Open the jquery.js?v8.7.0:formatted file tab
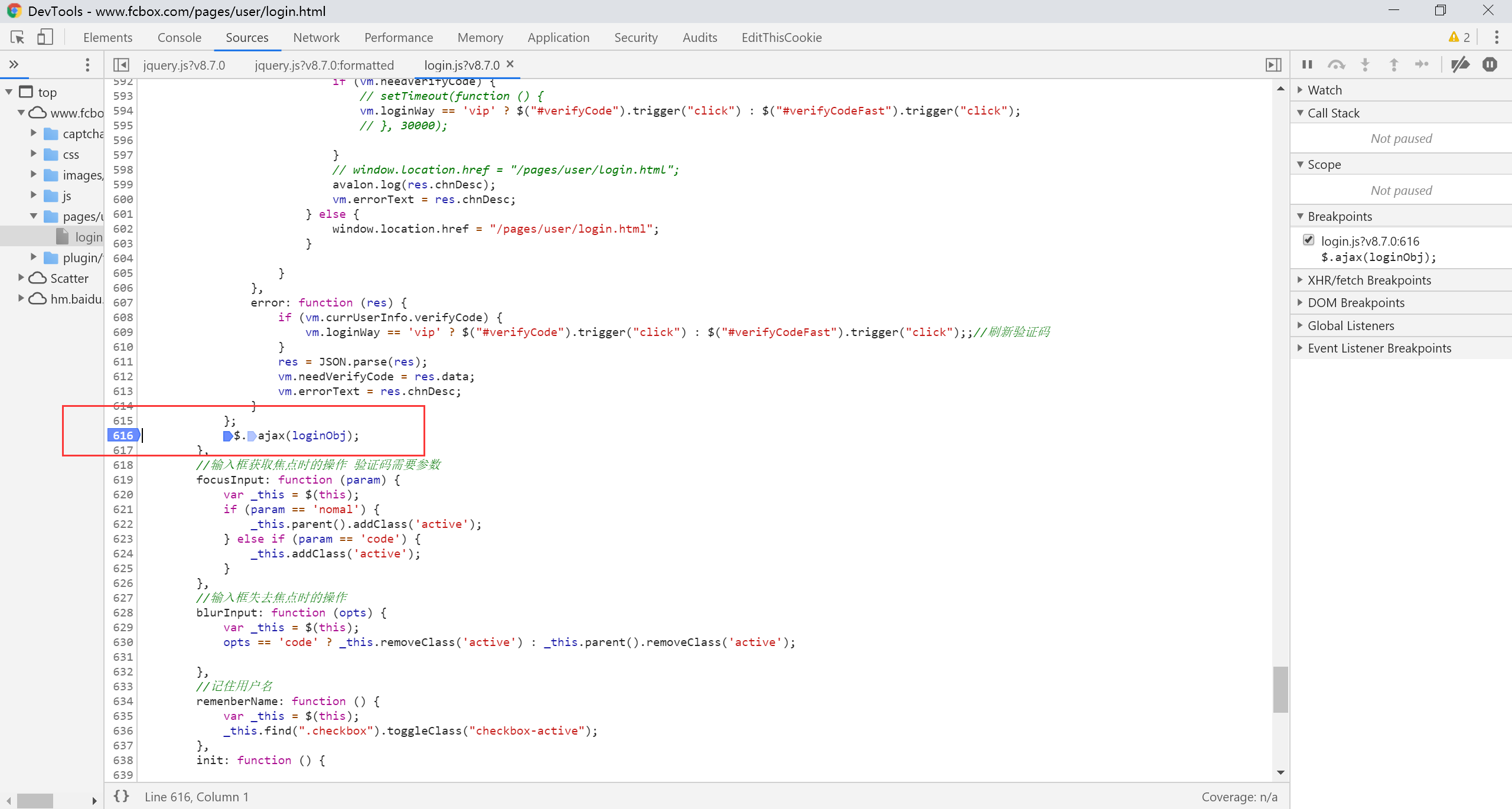1512x809 pixels. pos(324,65)
